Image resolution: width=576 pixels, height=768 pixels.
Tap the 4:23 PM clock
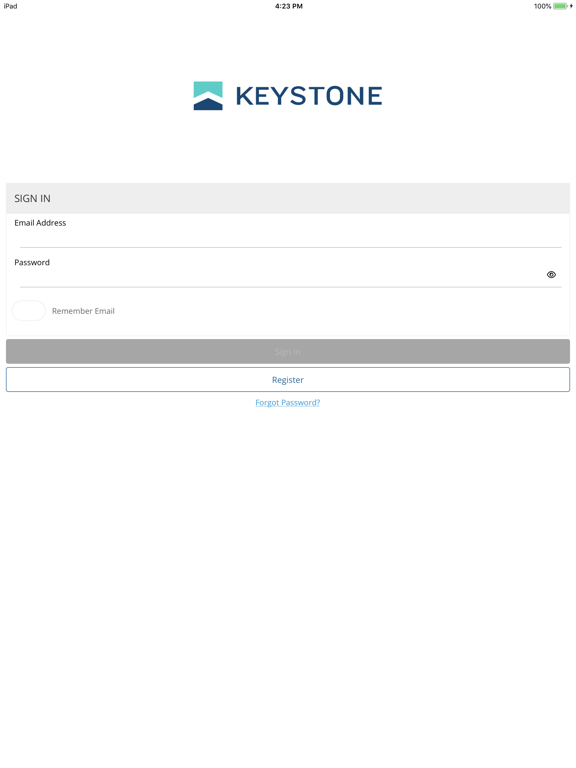(288, 6)
